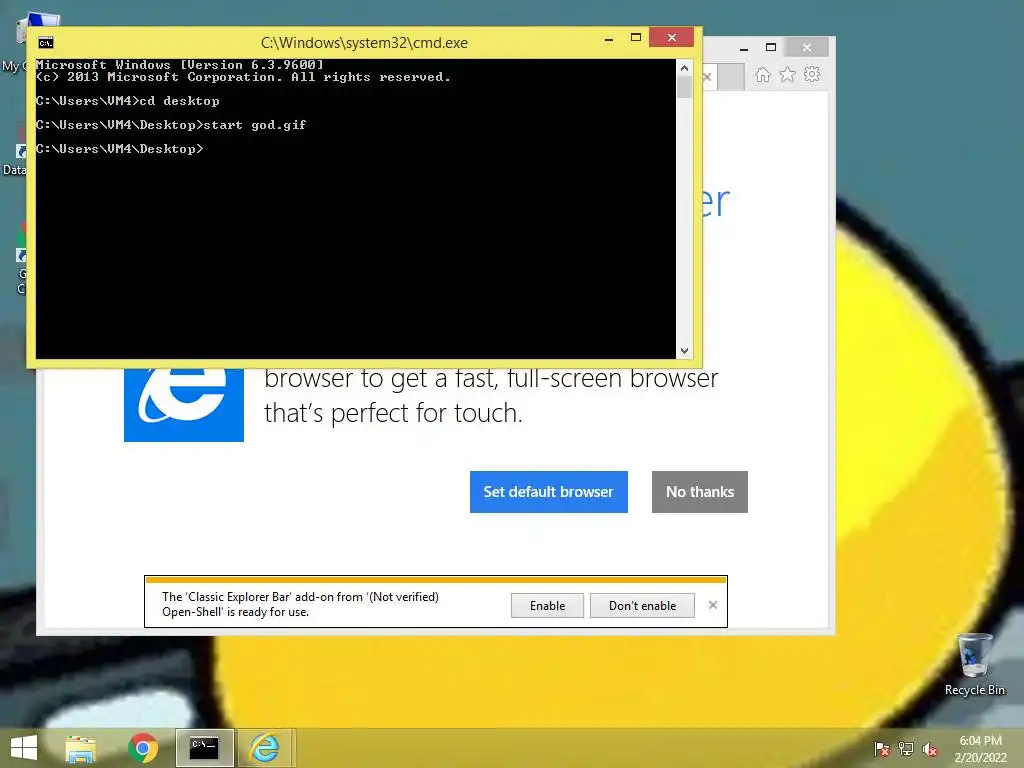Image resolution: width=1024 pixels, height=768 pixels.
Task: Click the 'start god.gif' command line text
Action: (255, 125)
